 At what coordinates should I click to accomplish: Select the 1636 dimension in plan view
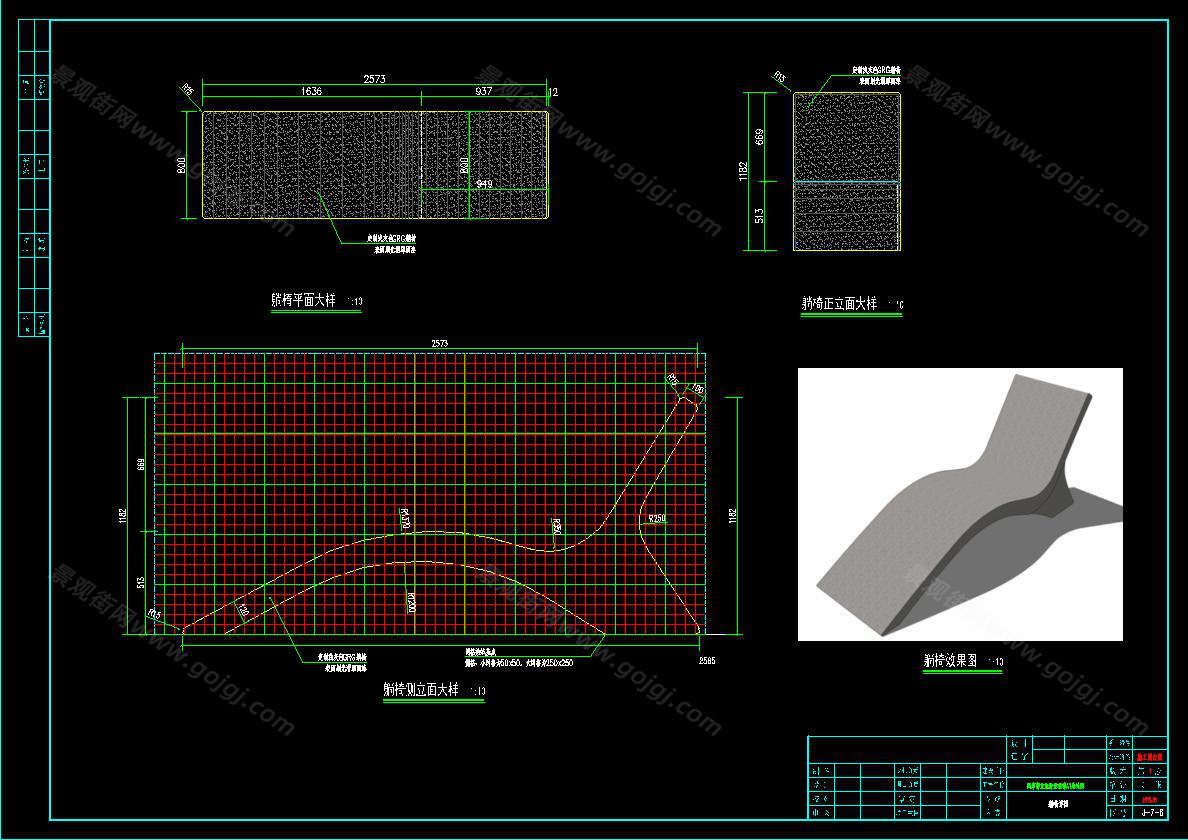click(x=311, y=92)
